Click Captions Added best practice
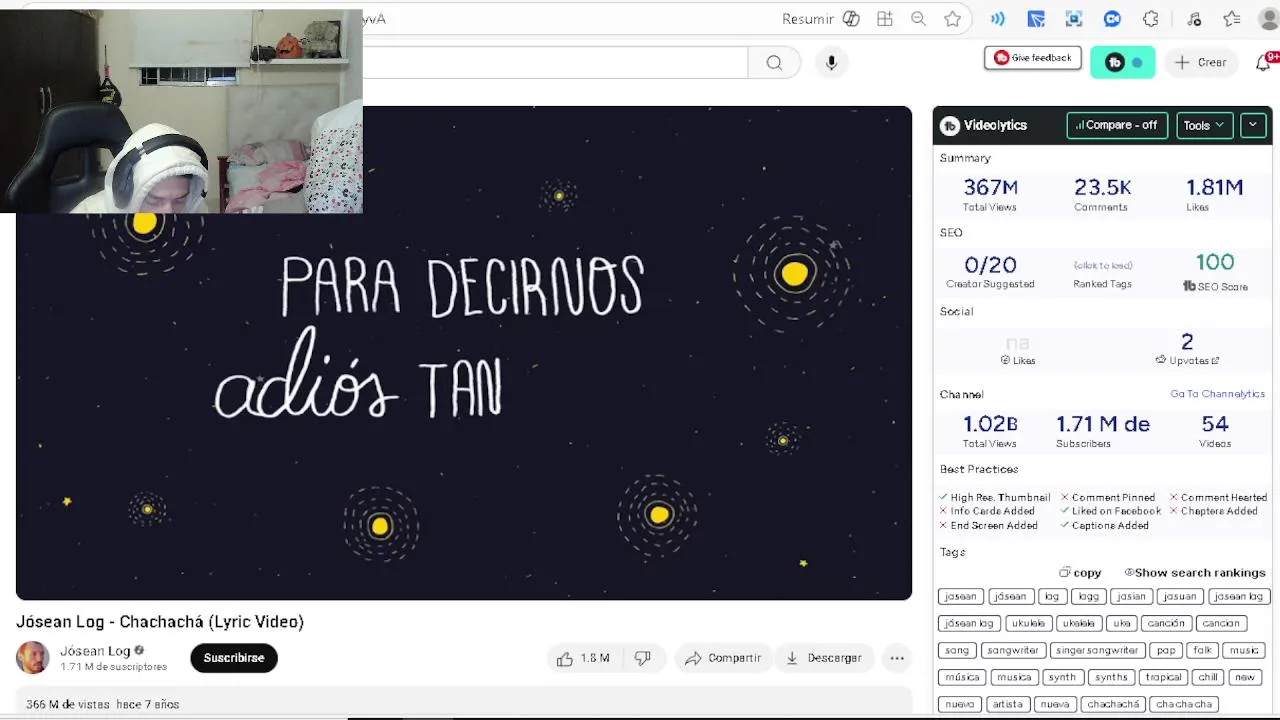This screenshot has height=720, width=1280. click(x=1105, y=525)
